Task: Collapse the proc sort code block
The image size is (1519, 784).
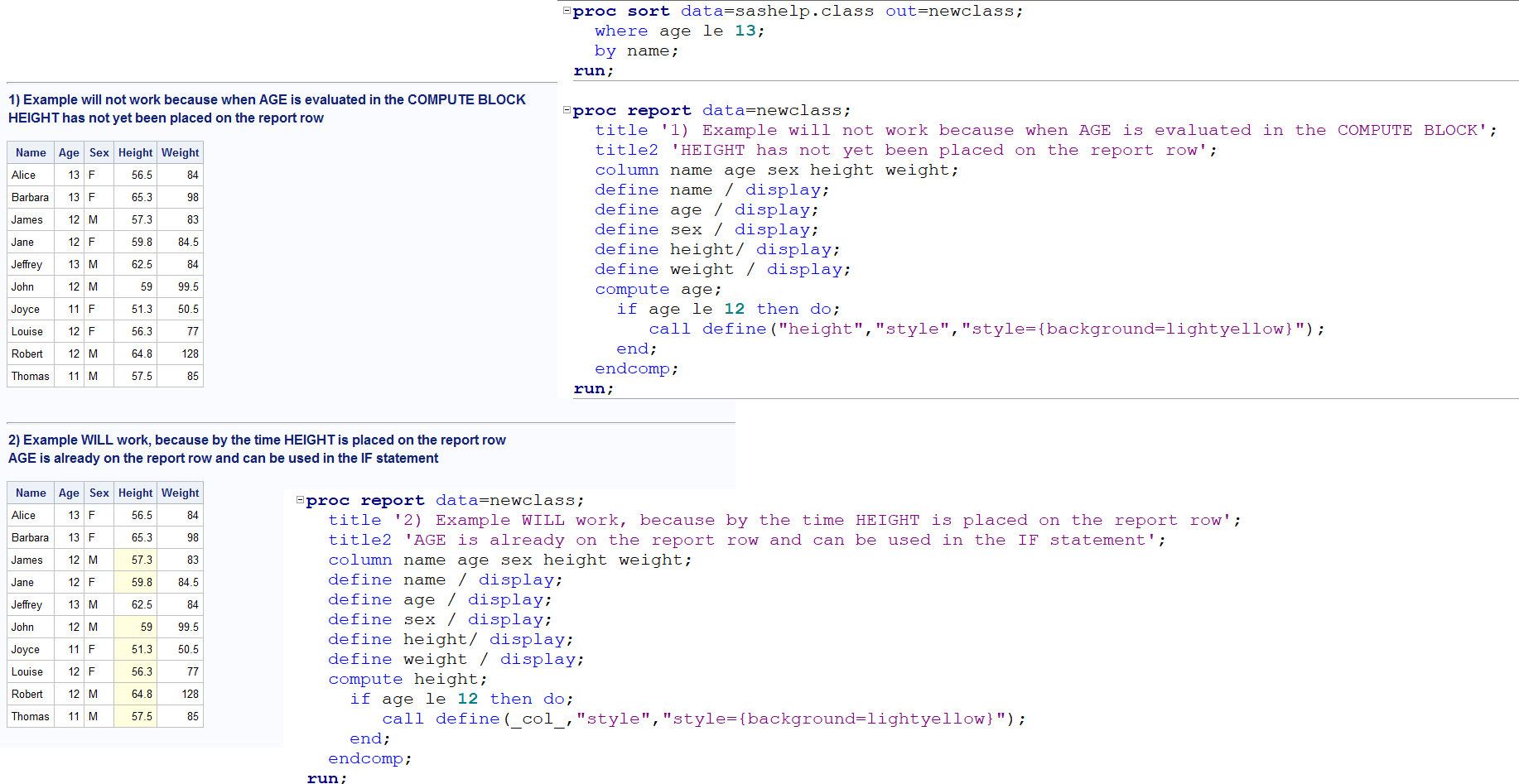Action: click(x=566, y=11)
